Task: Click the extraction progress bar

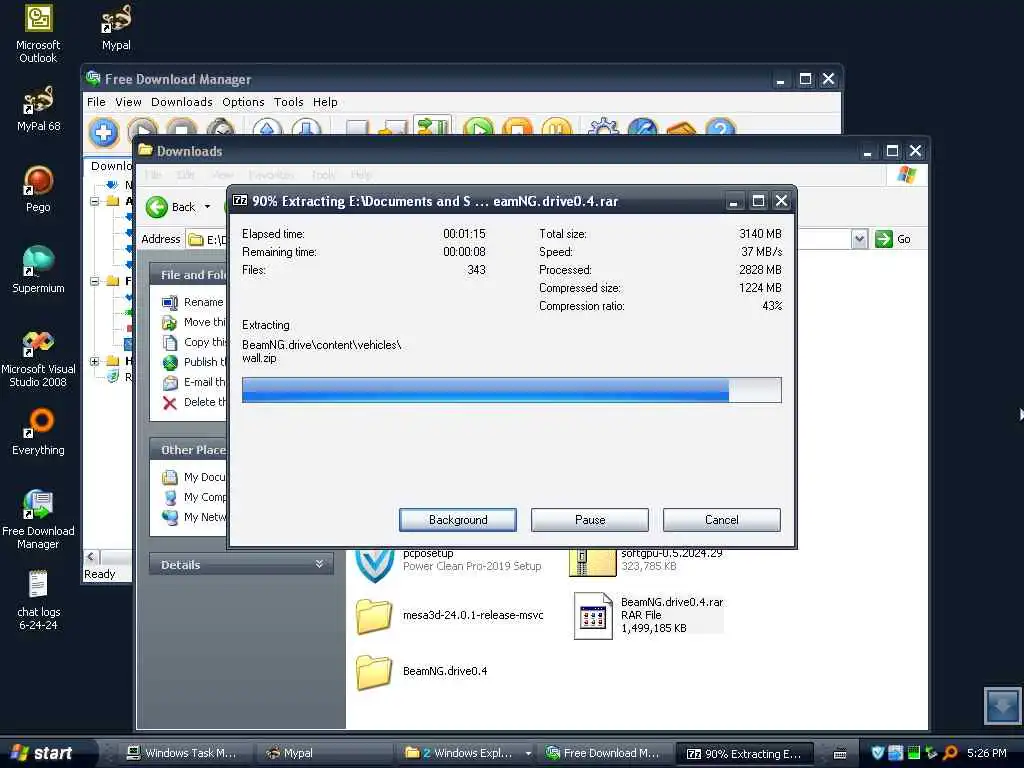Action: point(511,390)
